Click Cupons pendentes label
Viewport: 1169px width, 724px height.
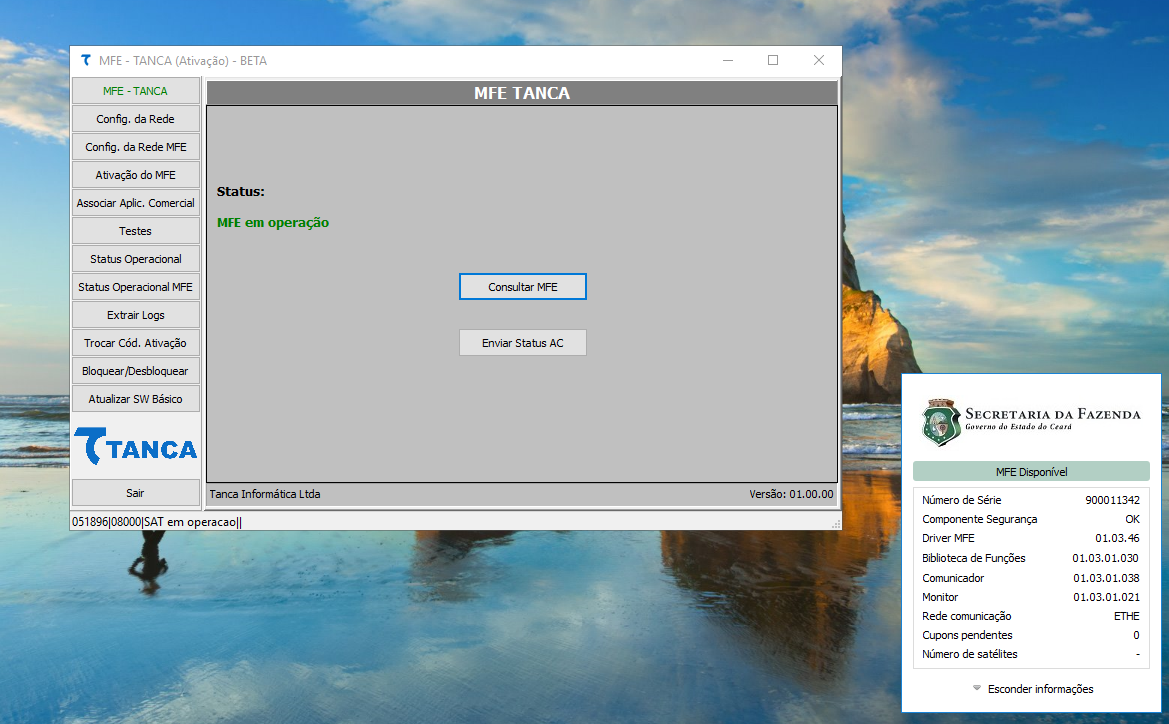tap(967, 635)
